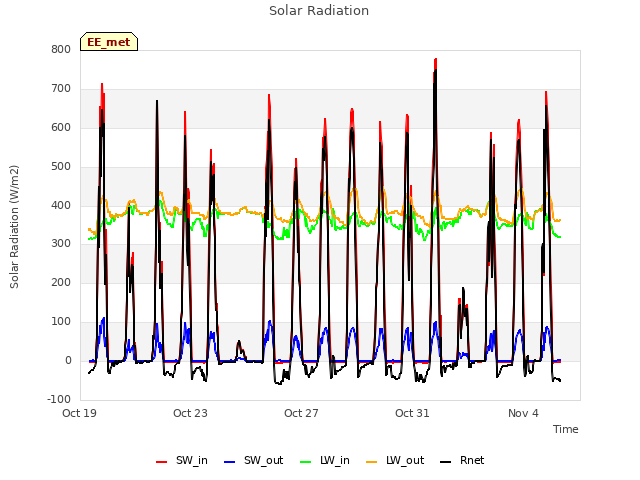This screenshot has height=480, width=640.
Task: Click the EE_met annotation box
Action: point(109,42)
